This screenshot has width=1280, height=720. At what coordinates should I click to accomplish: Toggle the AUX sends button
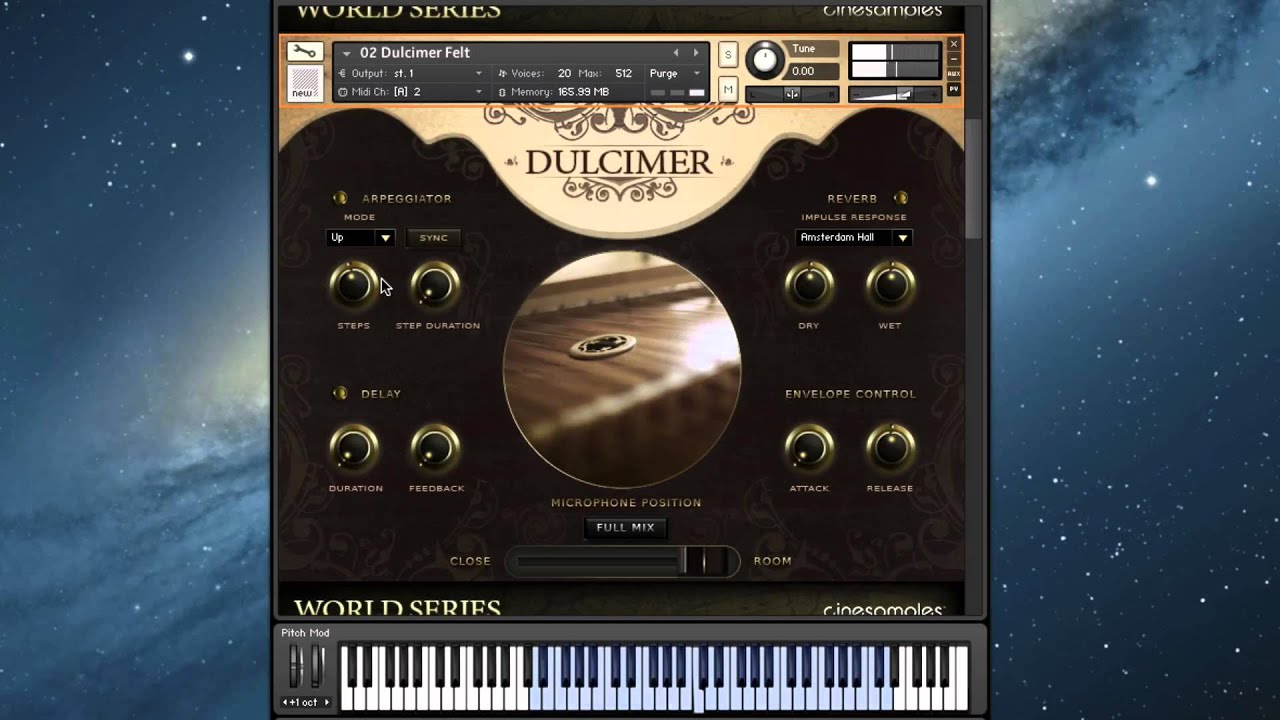click(954, 74)
